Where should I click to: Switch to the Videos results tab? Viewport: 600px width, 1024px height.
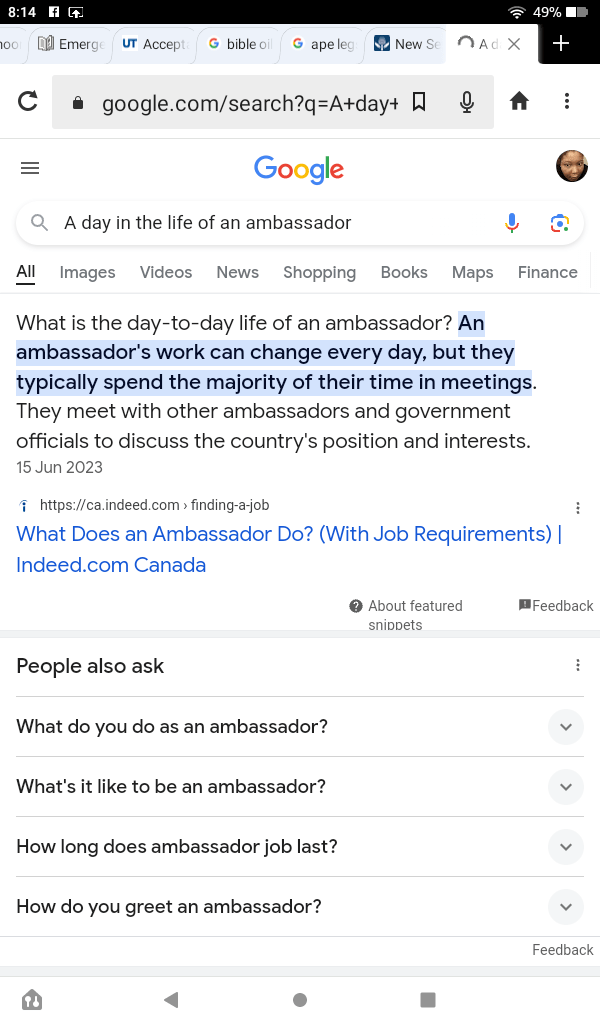click(166, 272)
